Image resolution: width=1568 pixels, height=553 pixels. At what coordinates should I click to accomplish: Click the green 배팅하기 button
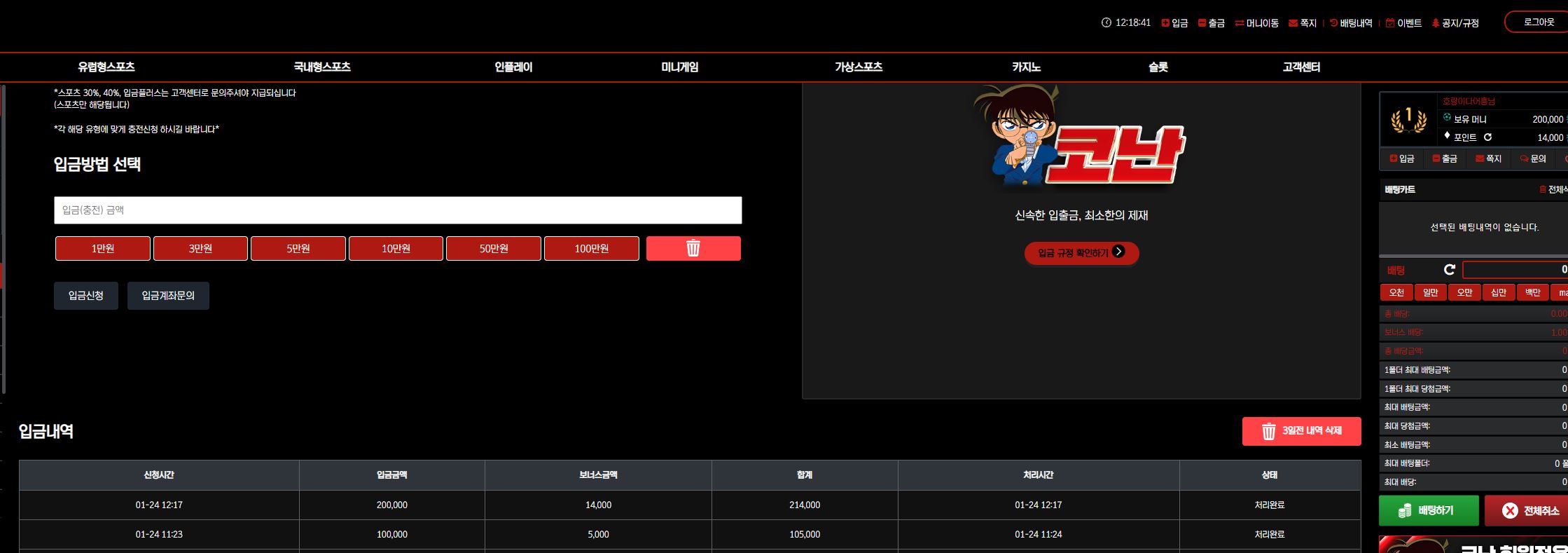pyautogui.click(x=1429, y=510)
